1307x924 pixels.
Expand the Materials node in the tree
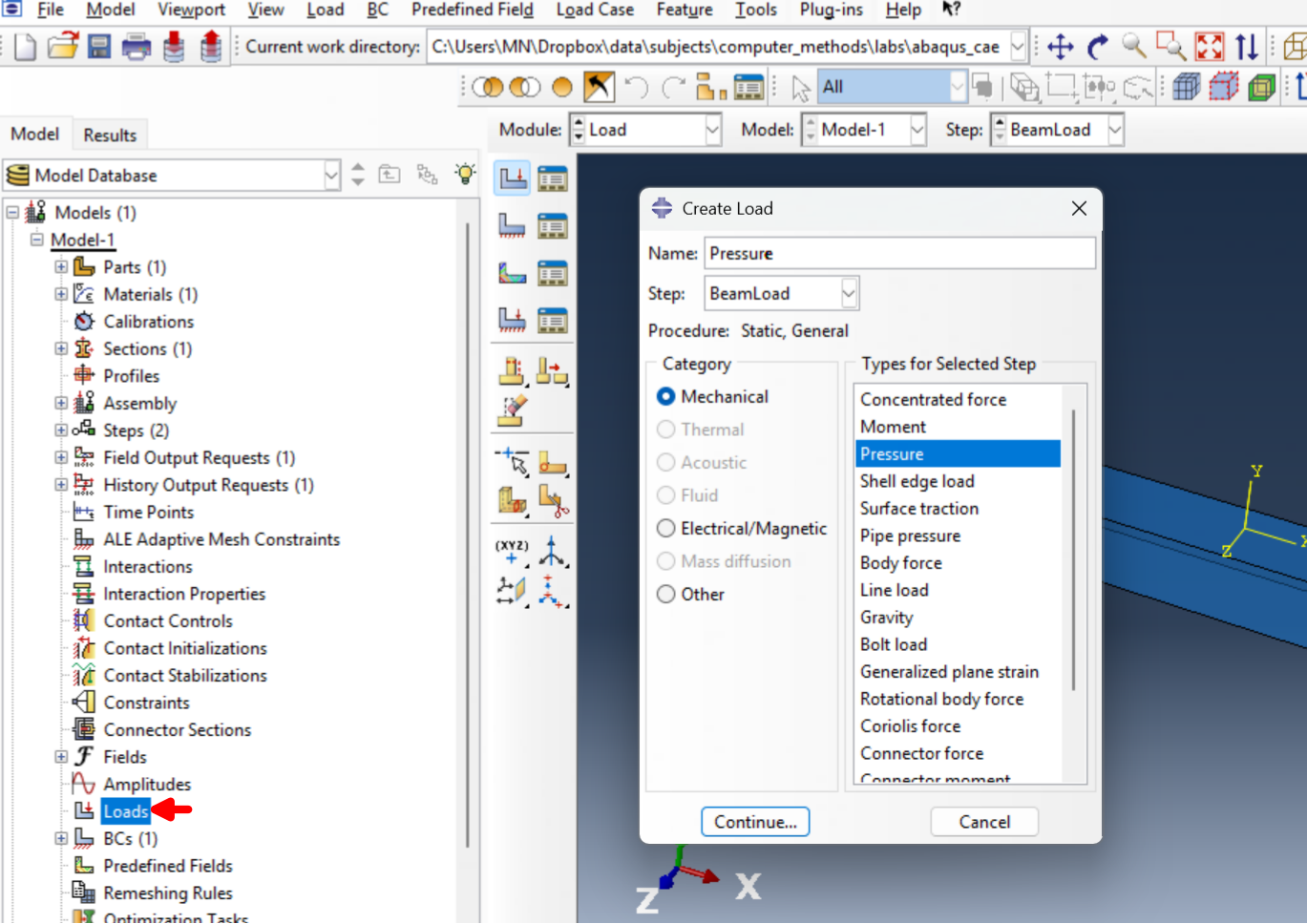point(61,295)
